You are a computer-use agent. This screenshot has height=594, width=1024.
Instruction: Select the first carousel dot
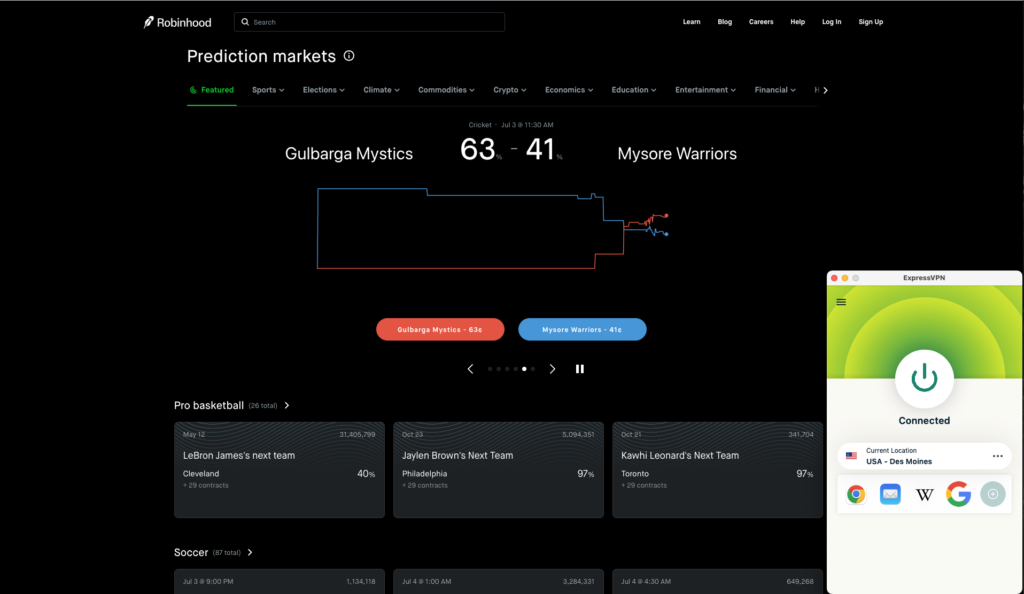tap(490, 369)
